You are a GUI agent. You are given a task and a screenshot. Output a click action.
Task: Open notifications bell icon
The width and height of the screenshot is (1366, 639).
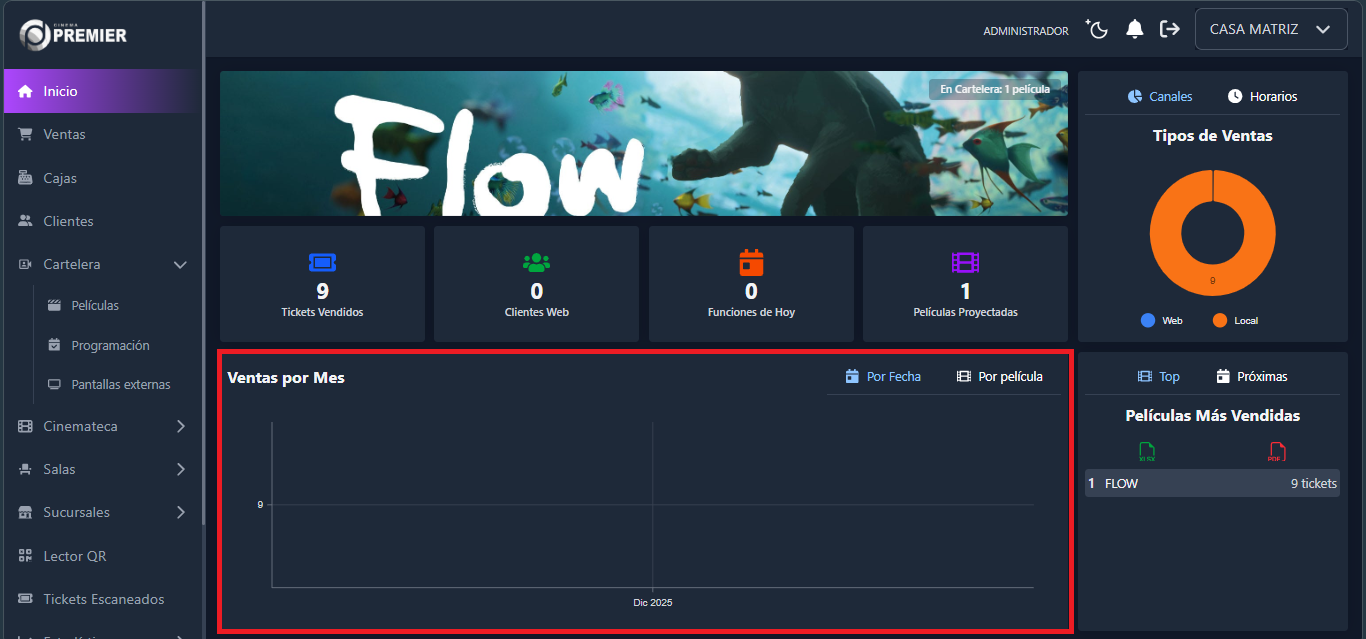[1134, 29]
